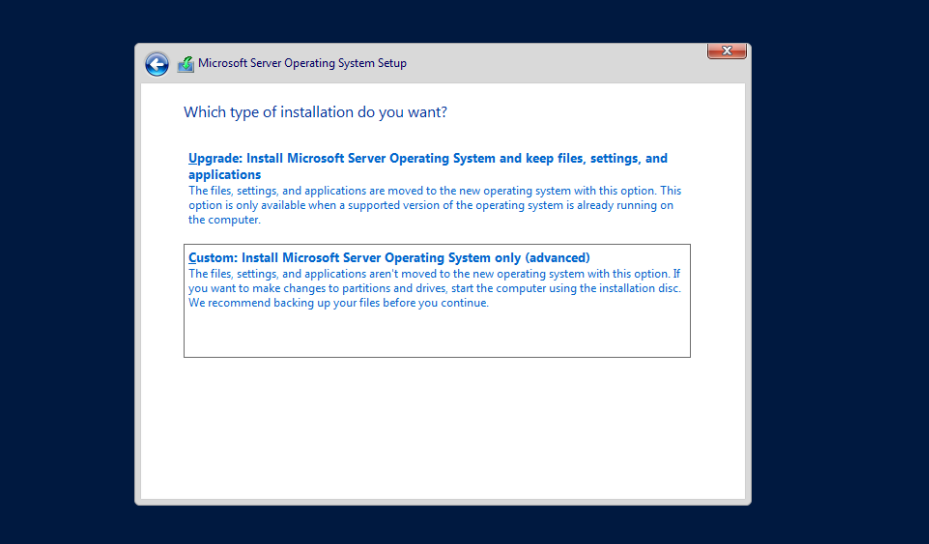This screenshot has height=544, width=929.
Task: Click the word 'applications' under Upgrade heading
Action: [224, 175]
